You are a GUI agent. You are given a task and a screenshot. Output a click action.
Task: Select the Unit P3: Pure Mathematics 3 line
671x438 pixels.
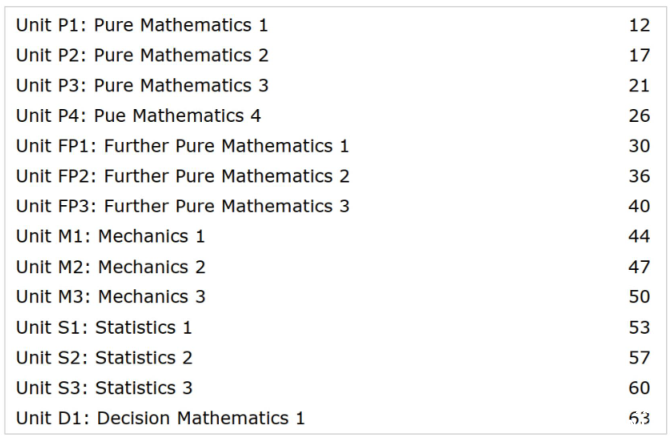(x=142, y=86)
